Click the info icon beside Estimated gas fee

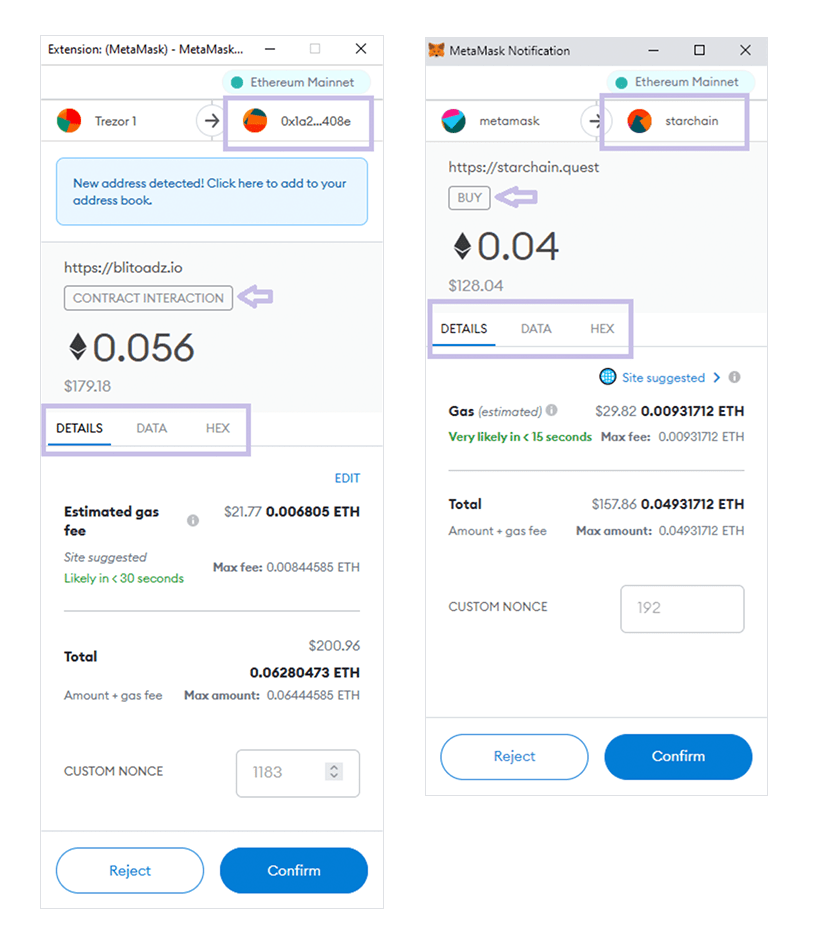pos(193,520)
